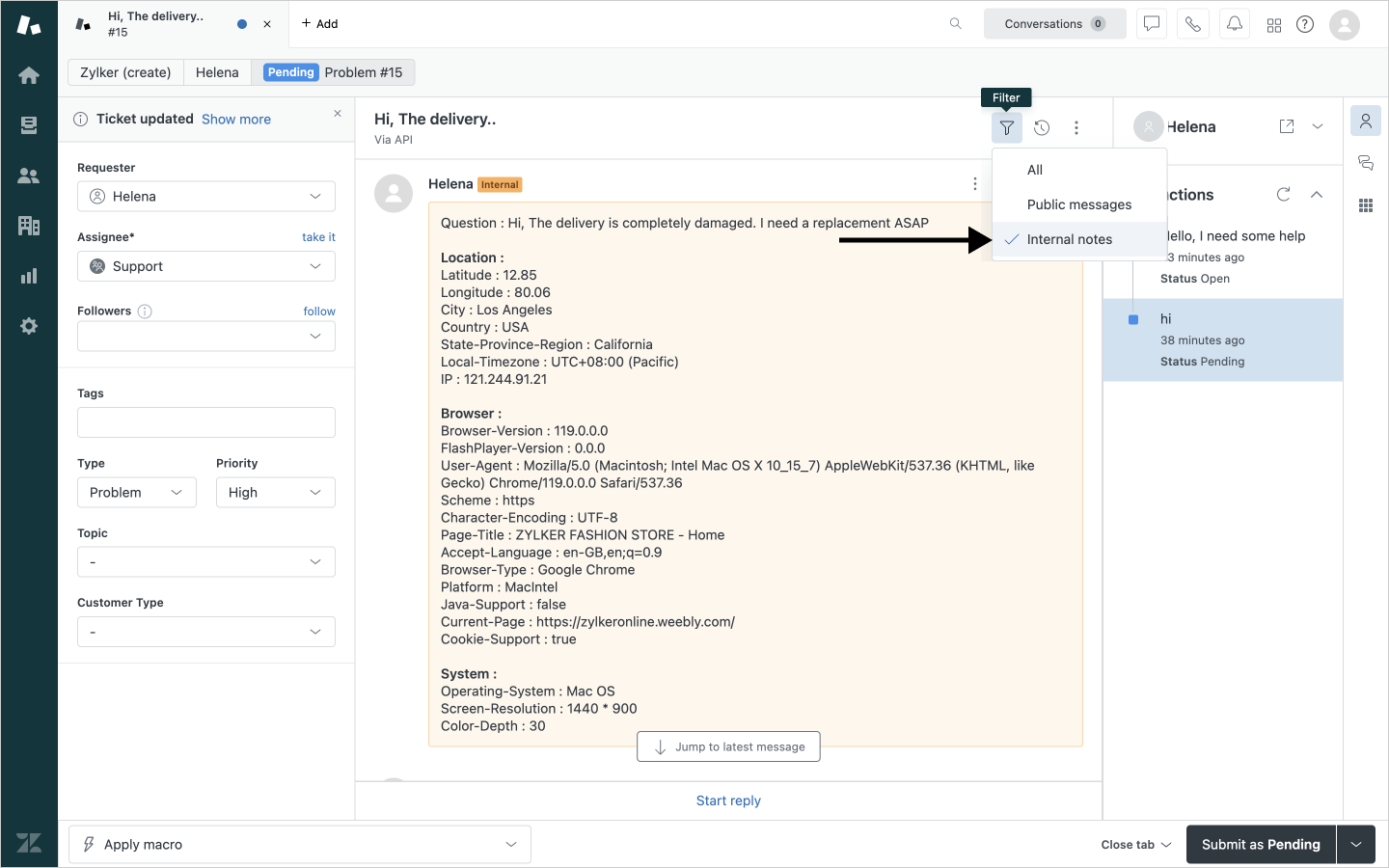The width and height of the screenshot is (1389, 868).
Task: Open the Zendesk products grid icon
Action: pyautogui.click(x=1274, y=25)
